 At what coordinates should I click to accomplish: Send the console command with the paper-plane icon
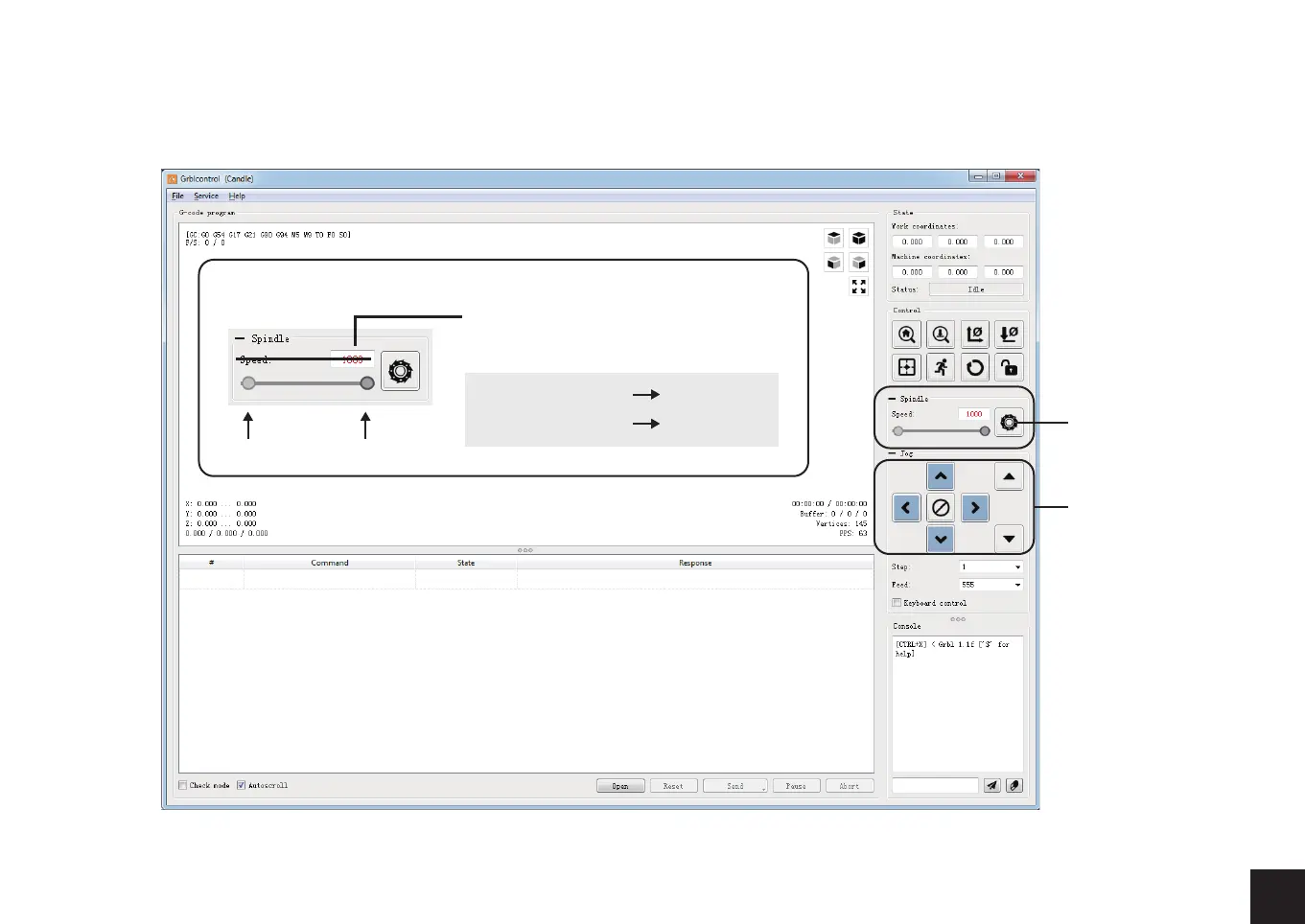tap(992, 785)
